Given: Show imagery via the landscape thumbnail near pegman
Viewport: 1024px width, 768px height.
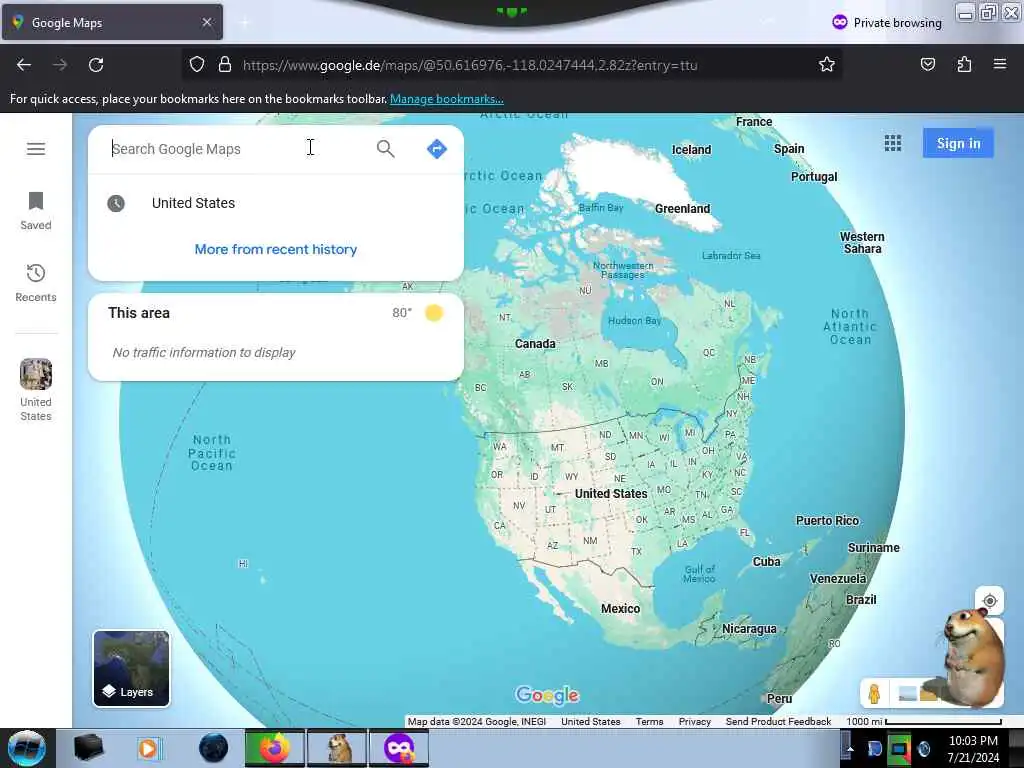Looking at the screenshot, I should (907, 694).
